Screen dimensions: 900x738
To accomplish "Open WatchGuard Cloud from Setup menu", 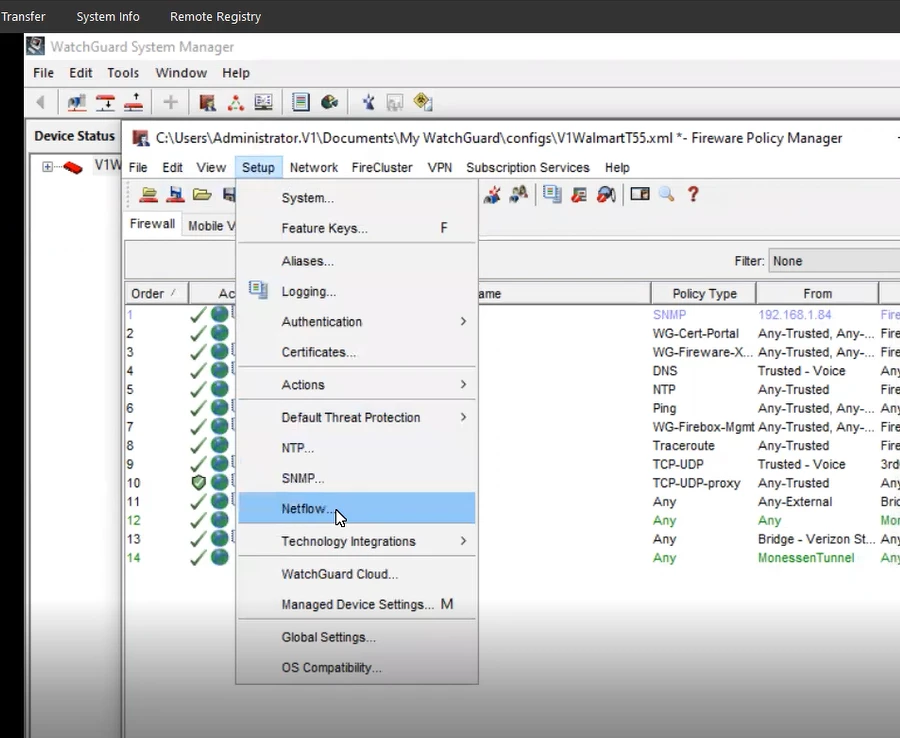I will click(x=356, y=574).
